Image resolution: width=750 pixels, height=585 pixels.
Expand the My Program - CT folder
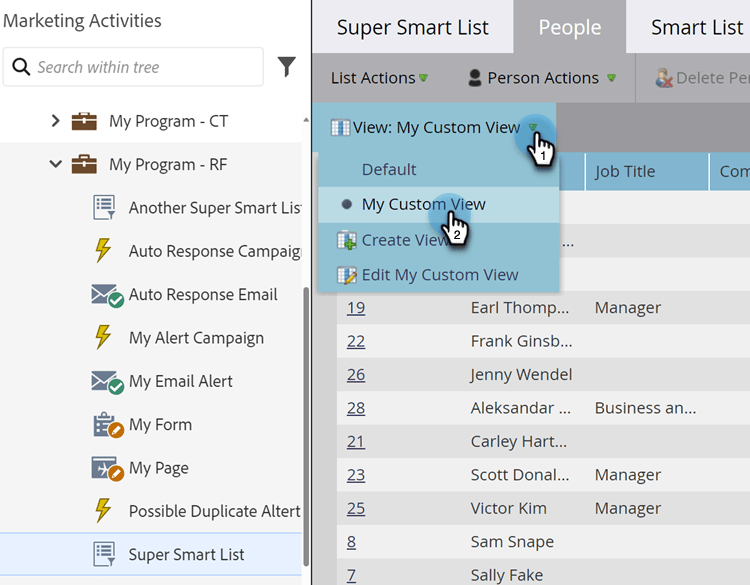[56, 121]
